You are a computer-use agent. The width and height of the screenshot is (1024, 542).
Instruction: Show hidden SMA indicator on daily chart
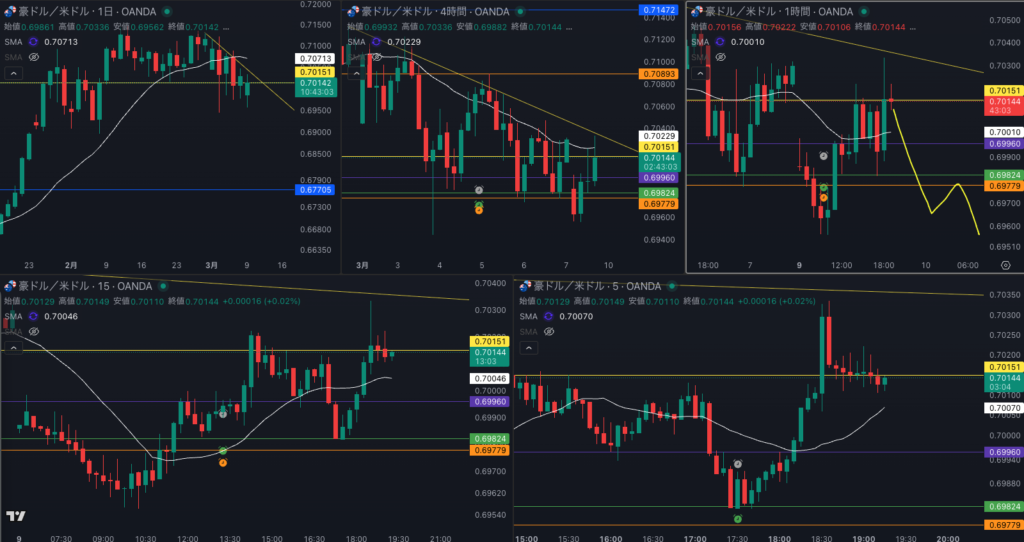tap(33, 58)
